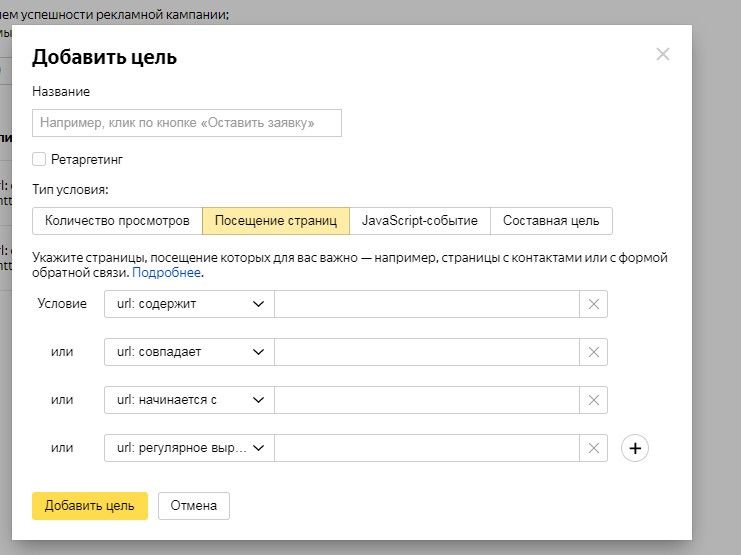Open the 'url: содержит' dropdown
Screen dimensions: 741x555
click(189, 304)
